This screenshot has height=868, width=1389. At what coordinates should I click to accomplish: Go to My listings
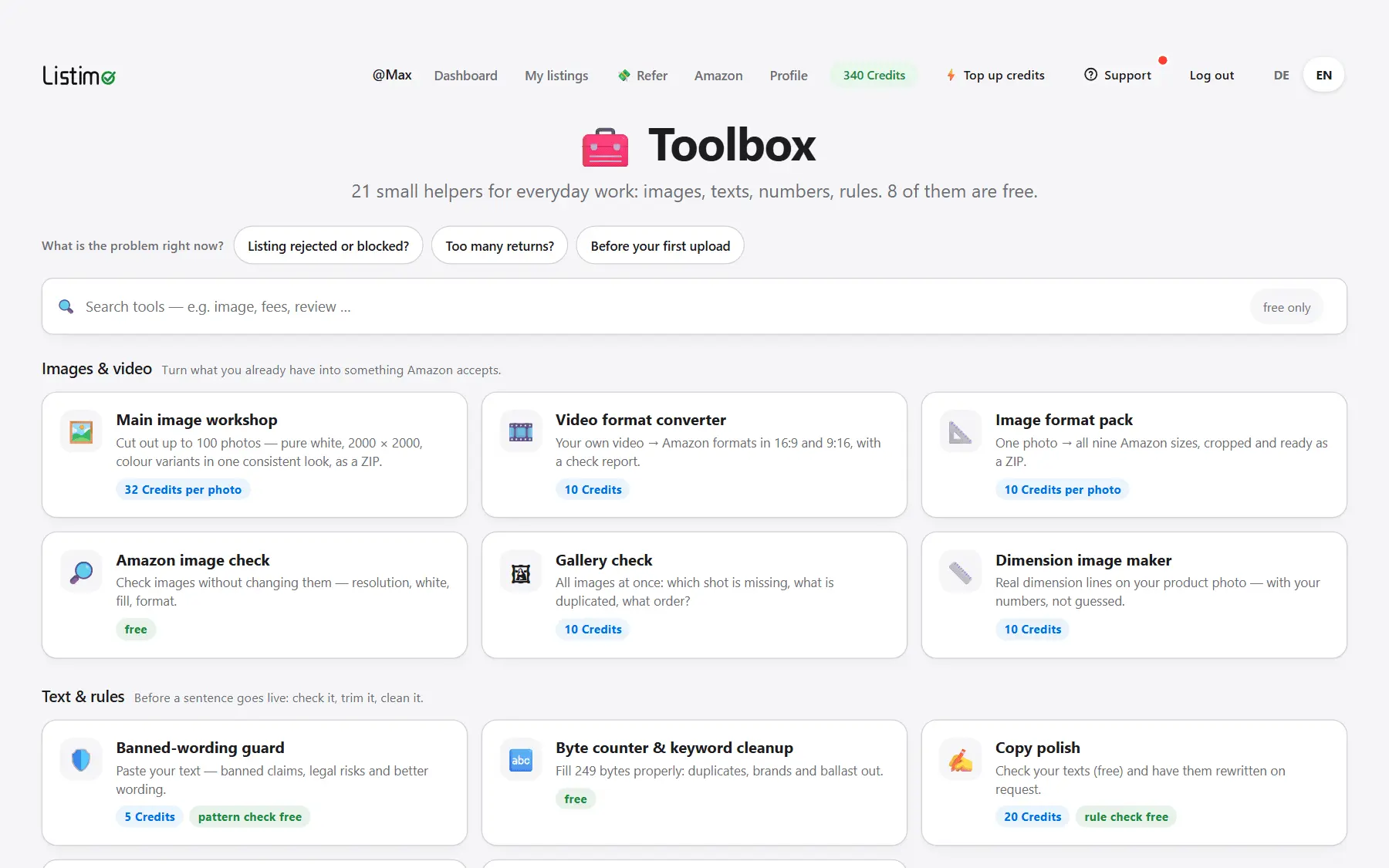[556, 75]
